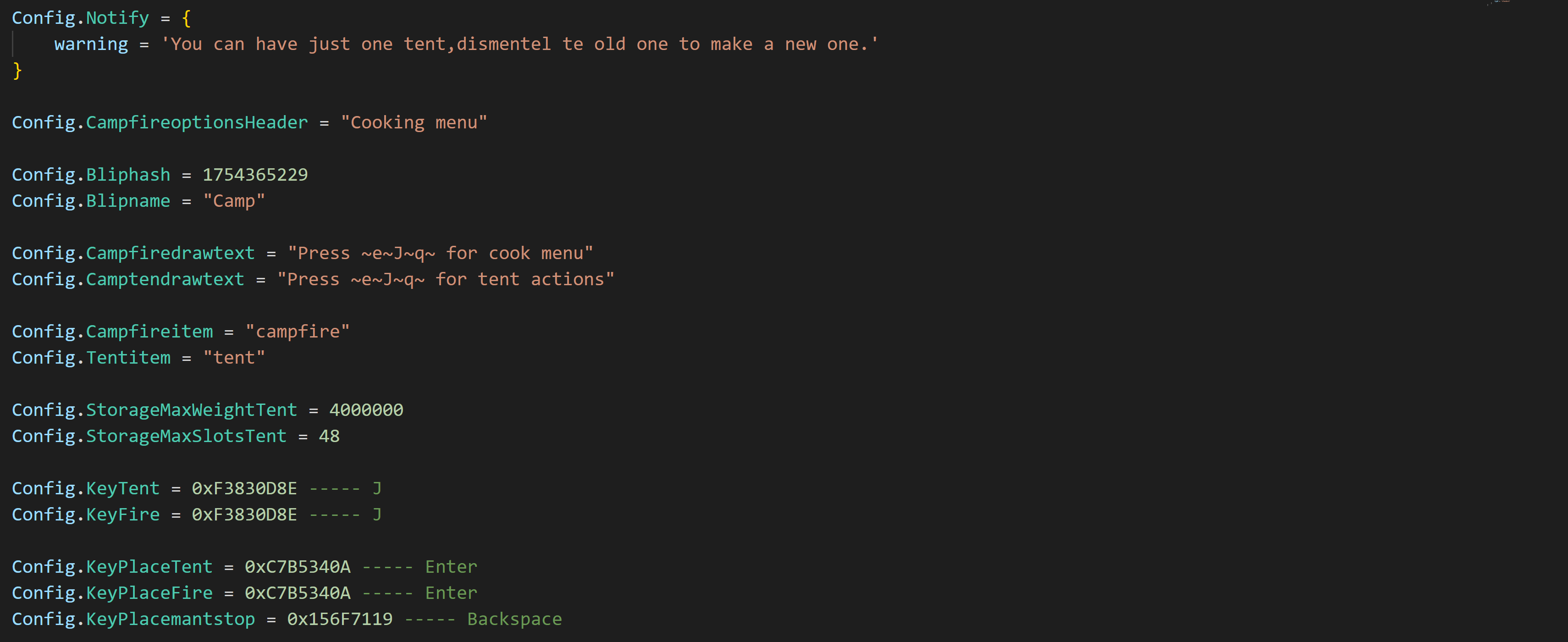Click the J comment on the KeyFire line
The height and width of the screenshot is (642, 1568).
(x=377, y=515)
